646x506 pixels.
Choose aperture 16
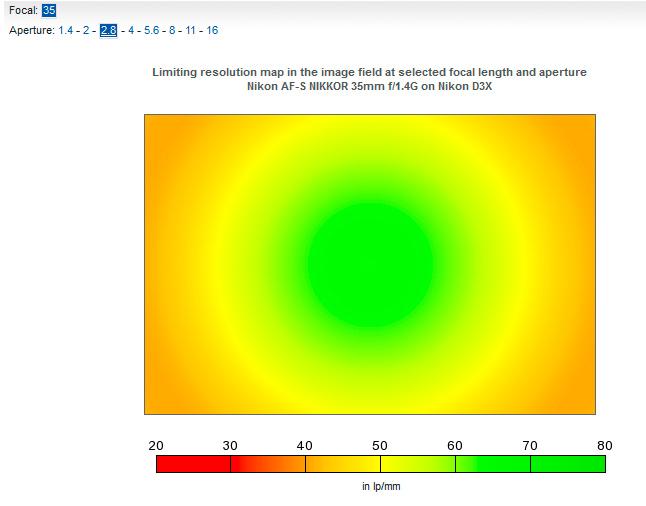coord(212,30)
